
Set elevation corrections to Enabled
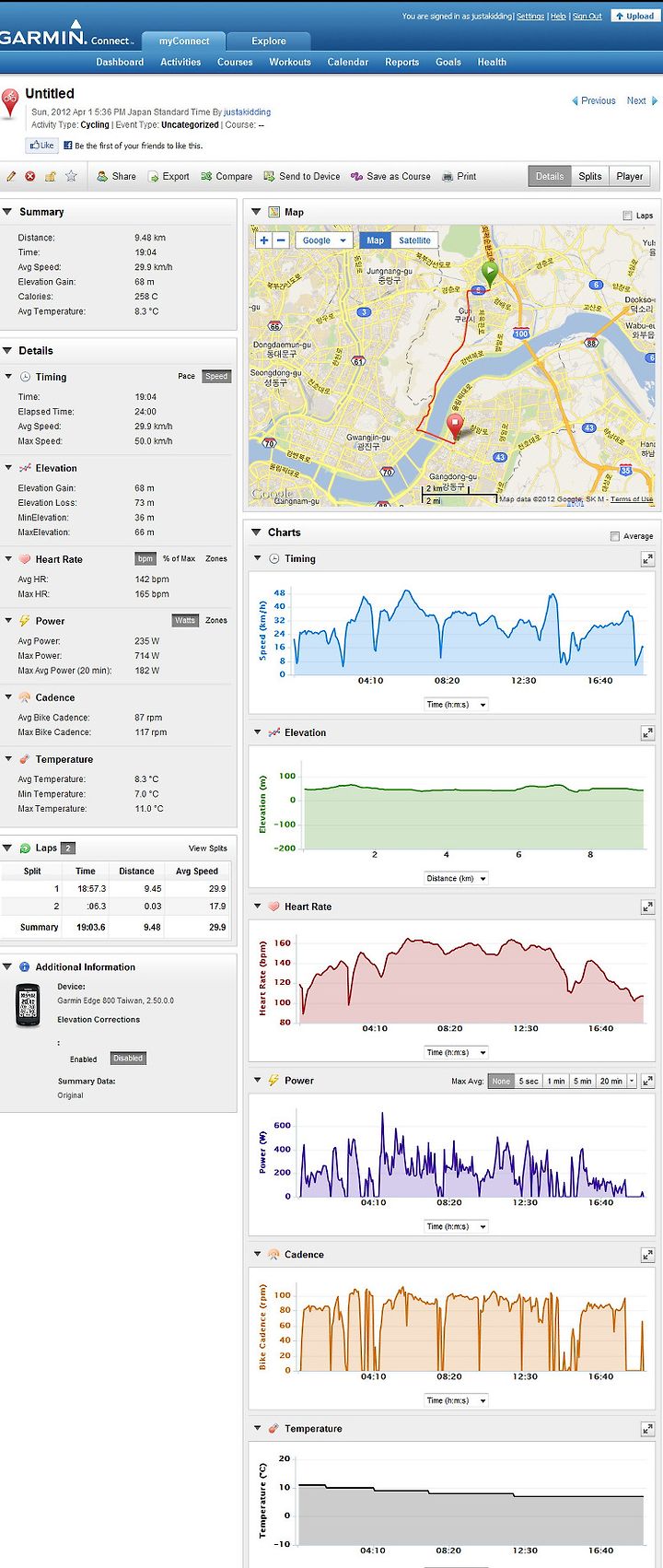click(83, 1059)
